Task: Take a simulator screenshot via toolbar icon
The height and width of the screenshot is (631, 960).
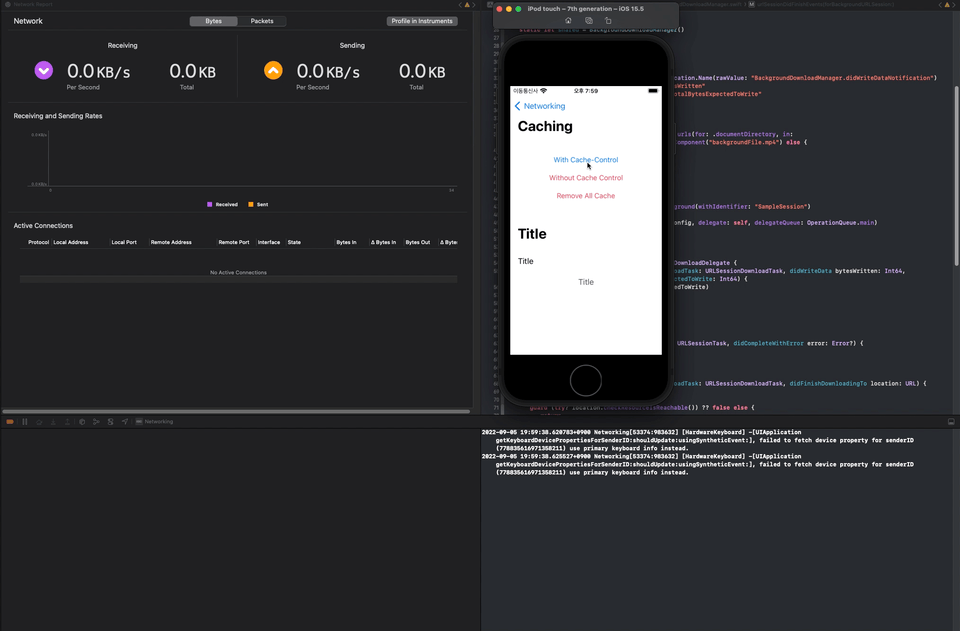Action: (588, 21)
